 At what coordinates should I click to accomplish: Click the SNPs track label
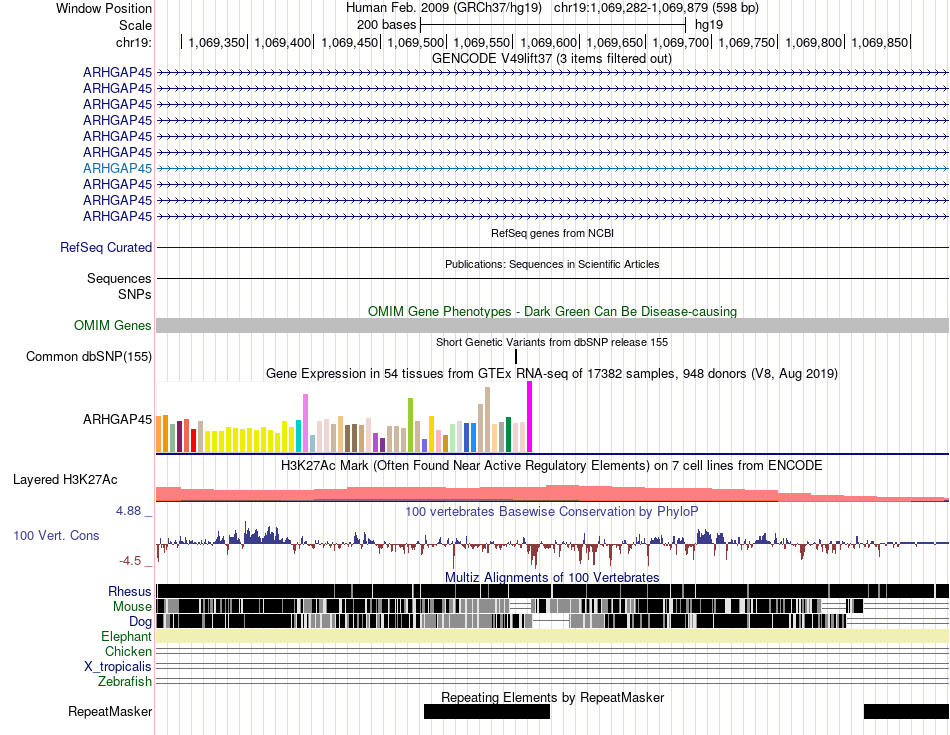(x=135, y=294)
